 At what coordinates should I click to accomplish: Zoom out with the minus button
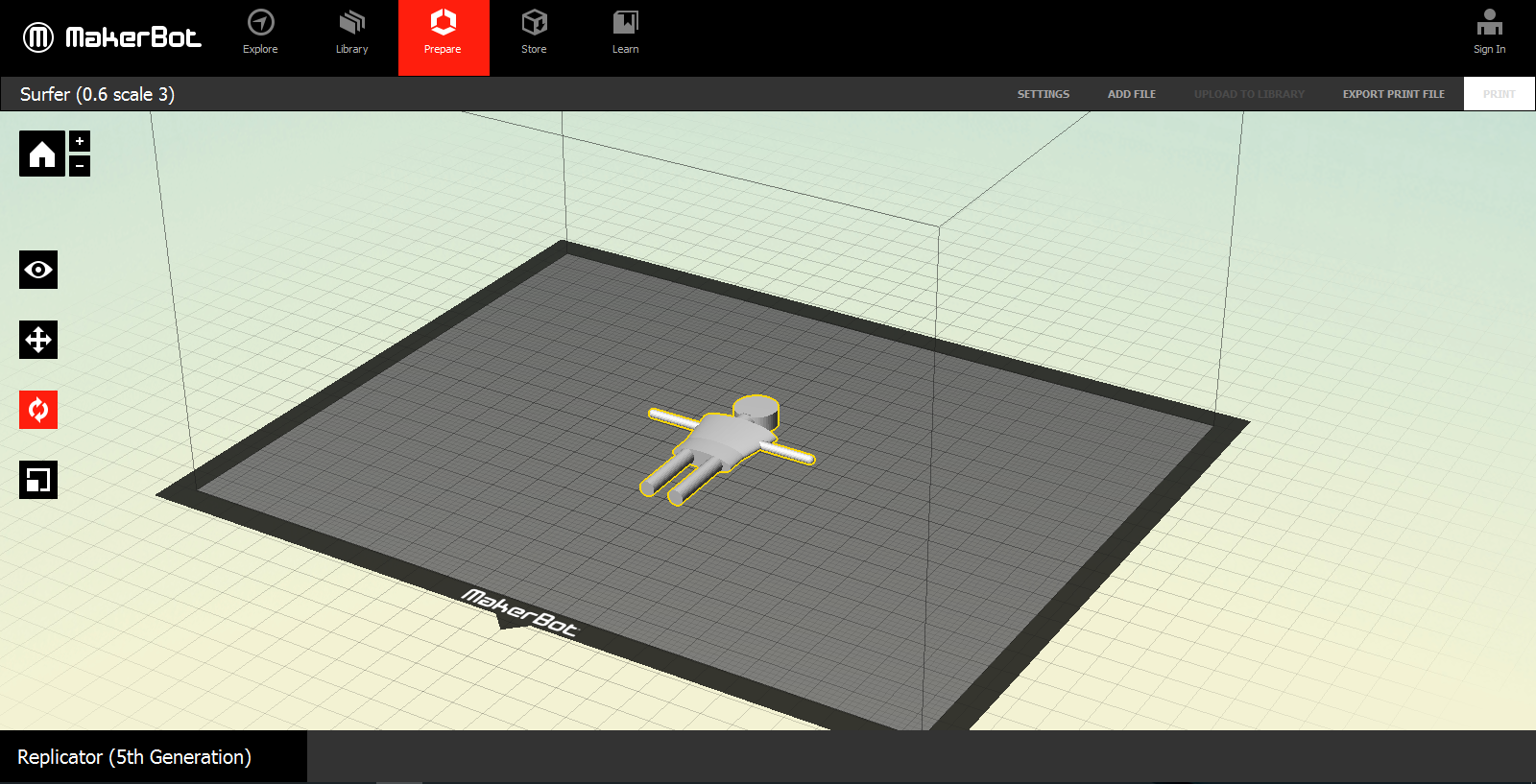pos(80,166)
